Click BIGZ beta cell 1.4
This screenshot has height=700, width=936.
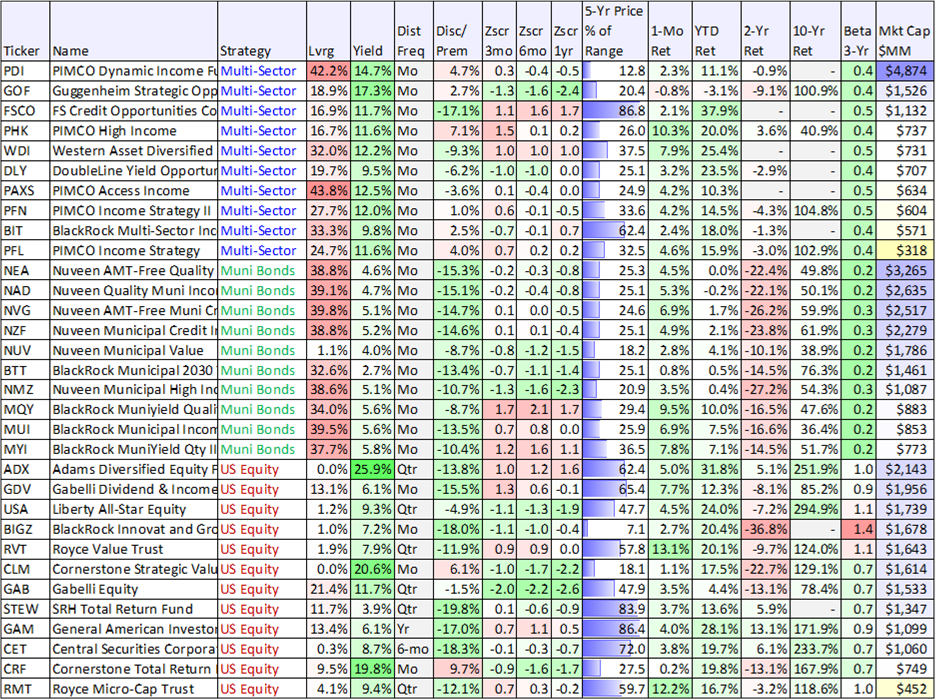[858, 529]
